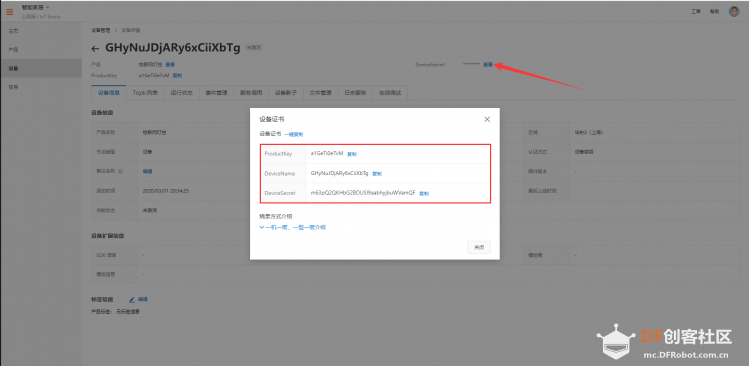Click the pencil icon next to 标签信息
The image size is (749, 366).
click(132, 300)
